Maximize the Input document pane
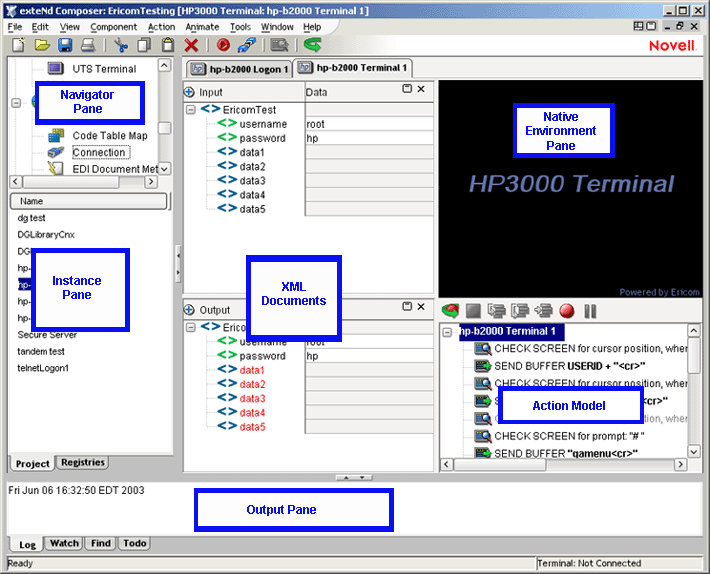The width and height of the screenshot is (710, 574). click(407, 89)
